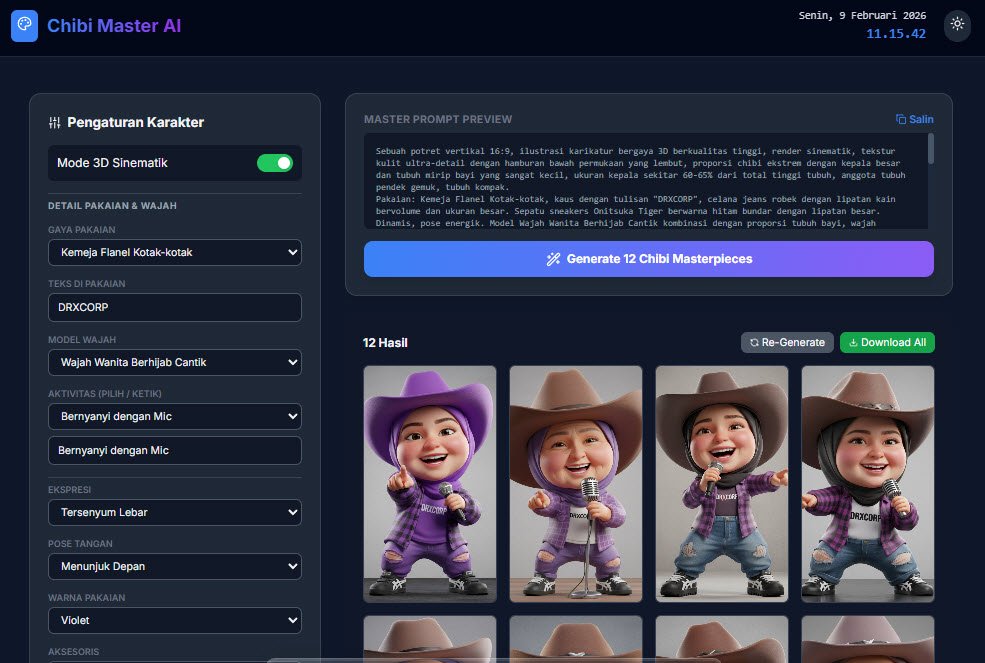Viewport: 985px width, 663px height.
Task: Choose a Pose Tangan option
Action: click(175, 567)
